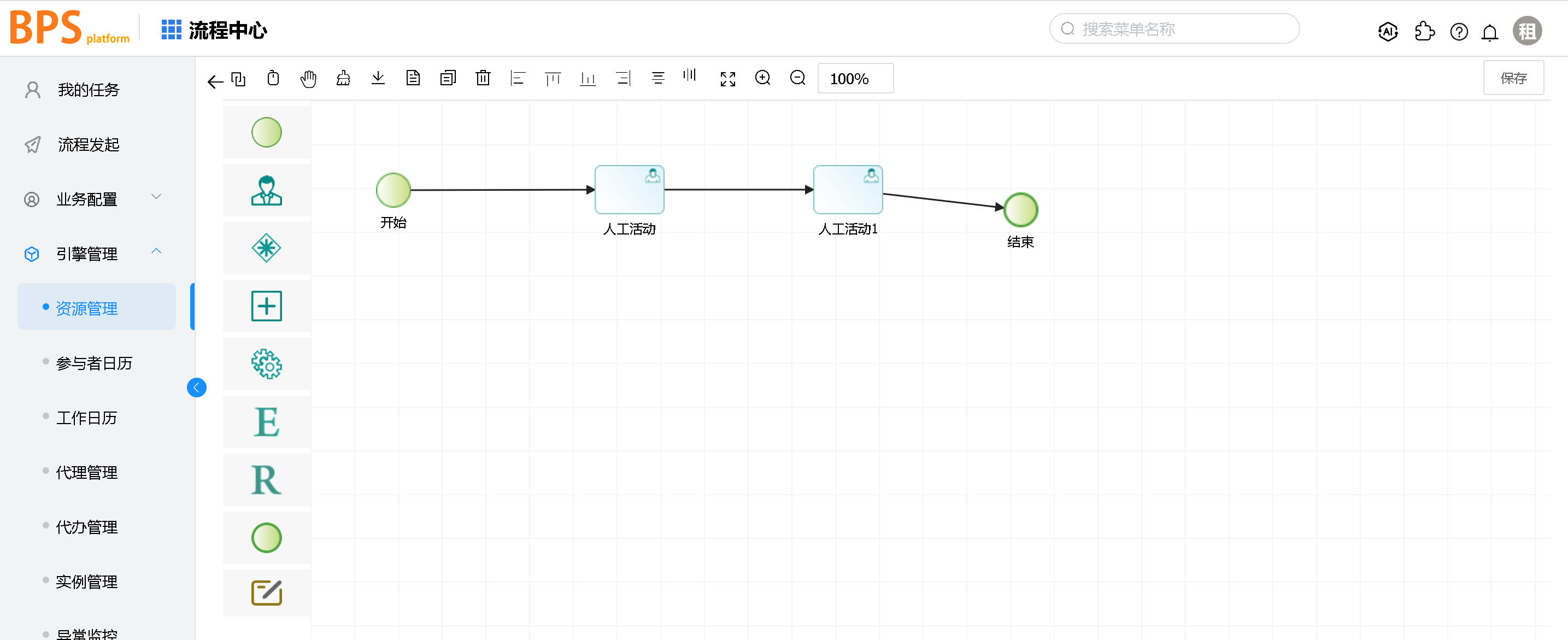This screenshot has height=640, width=1568.
Task: Open the 100% zoom level box
Action: pyautogui.click(x=855, y=79)
